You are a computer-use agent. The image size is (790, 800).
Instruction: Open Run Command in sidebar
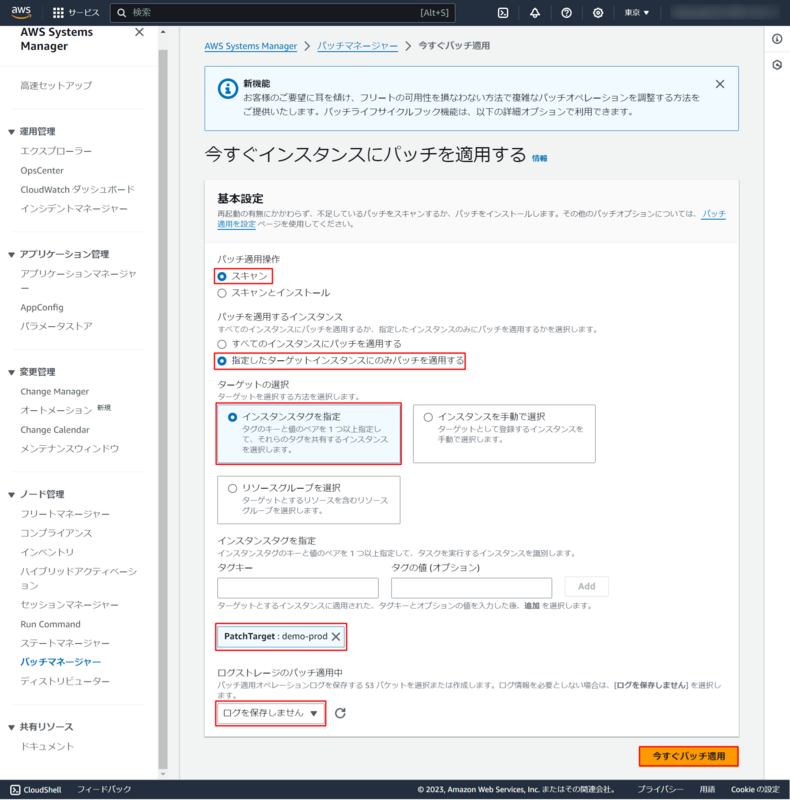51,624
